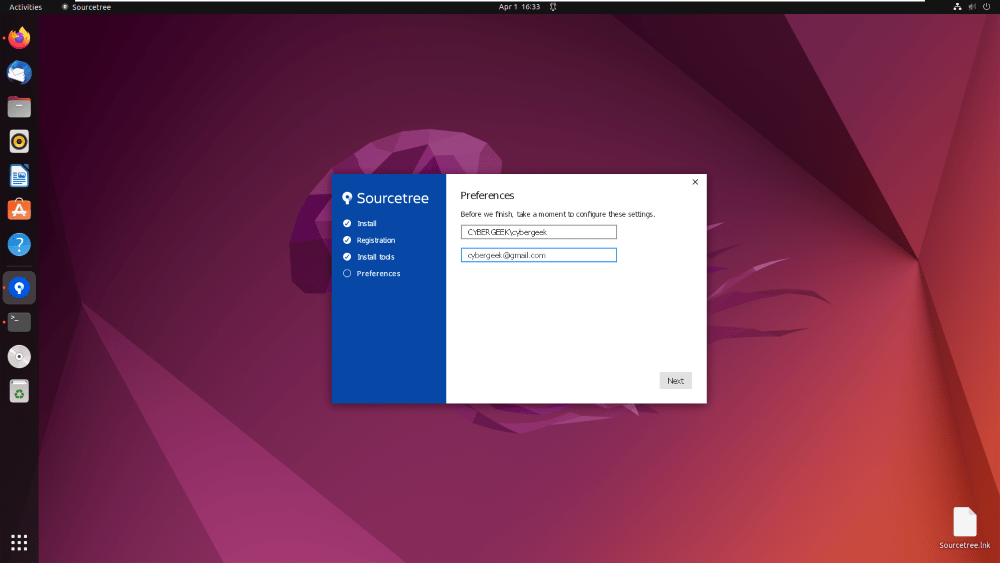Screen dimensions: 1000x563
Task: Click the Preferences step circle indicator
Action: click(347, 274)
